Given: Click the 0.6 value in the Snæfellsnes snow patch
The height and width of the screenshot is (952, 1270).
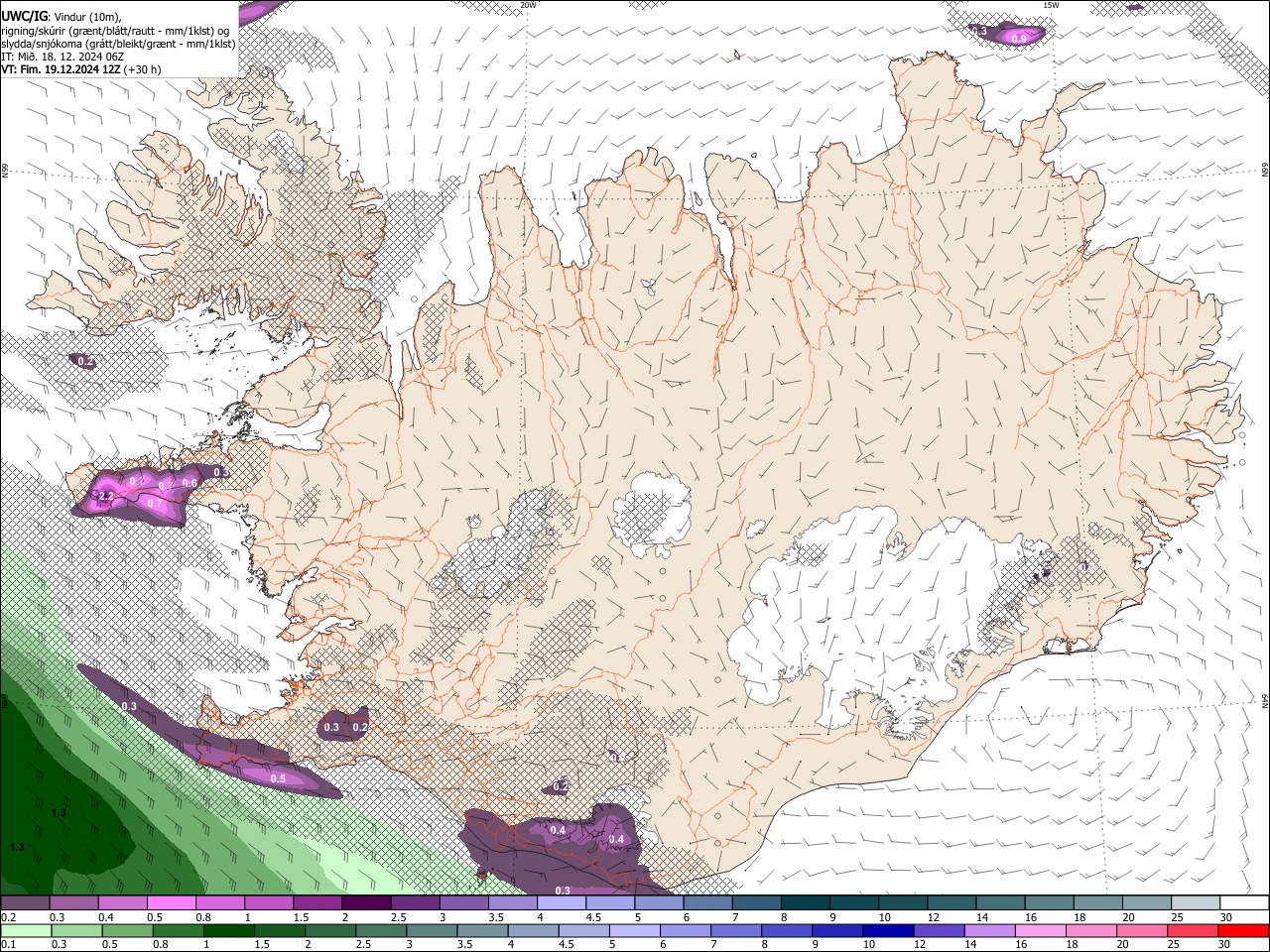Looking at the screenshot, I should (x=190, y=483).
